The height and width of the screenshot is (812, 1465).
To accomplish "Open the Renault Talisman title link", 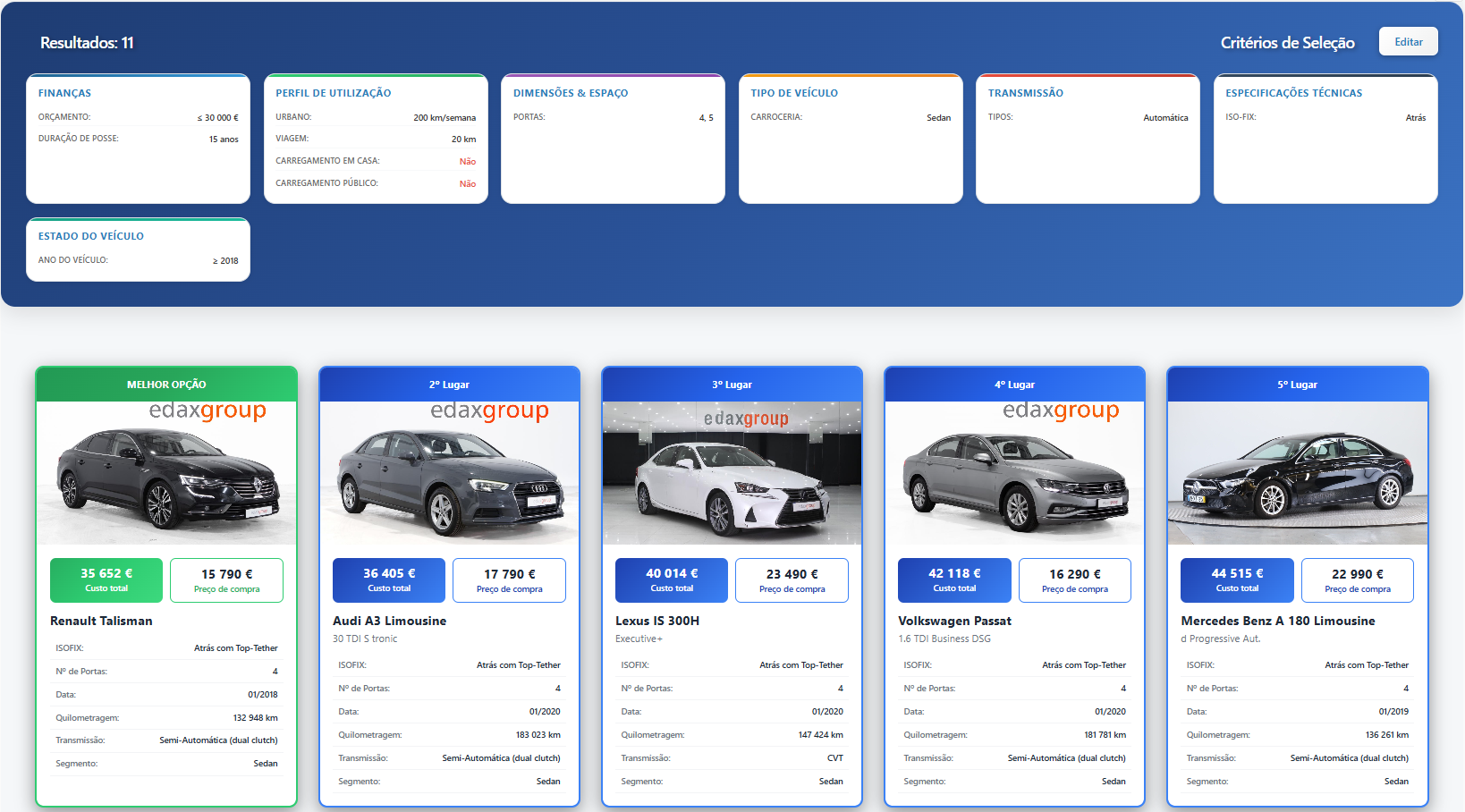I will (100, 621).
